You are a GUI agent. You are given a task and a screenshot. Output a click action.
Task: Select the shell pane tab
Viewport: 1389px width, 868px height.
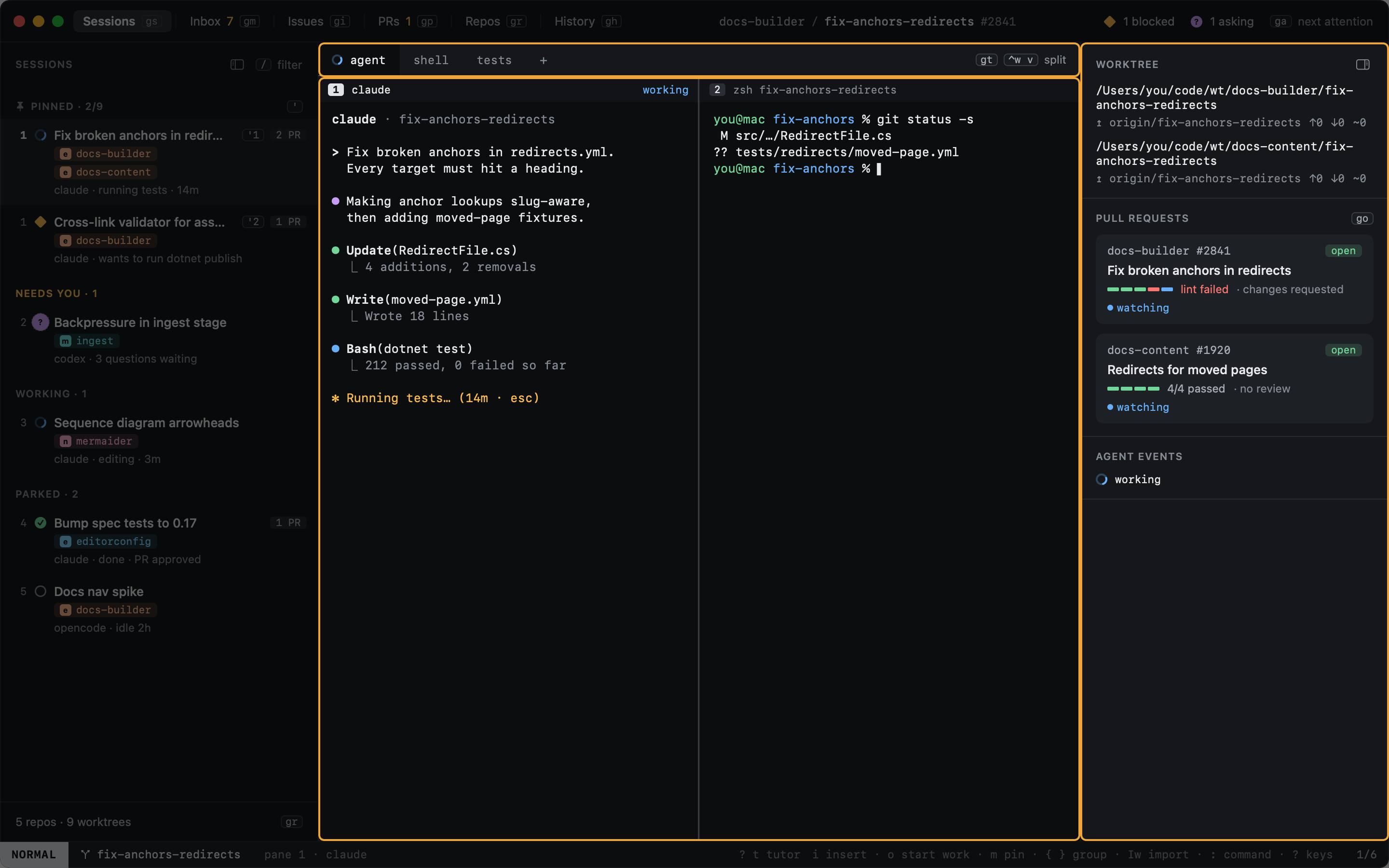431,60
